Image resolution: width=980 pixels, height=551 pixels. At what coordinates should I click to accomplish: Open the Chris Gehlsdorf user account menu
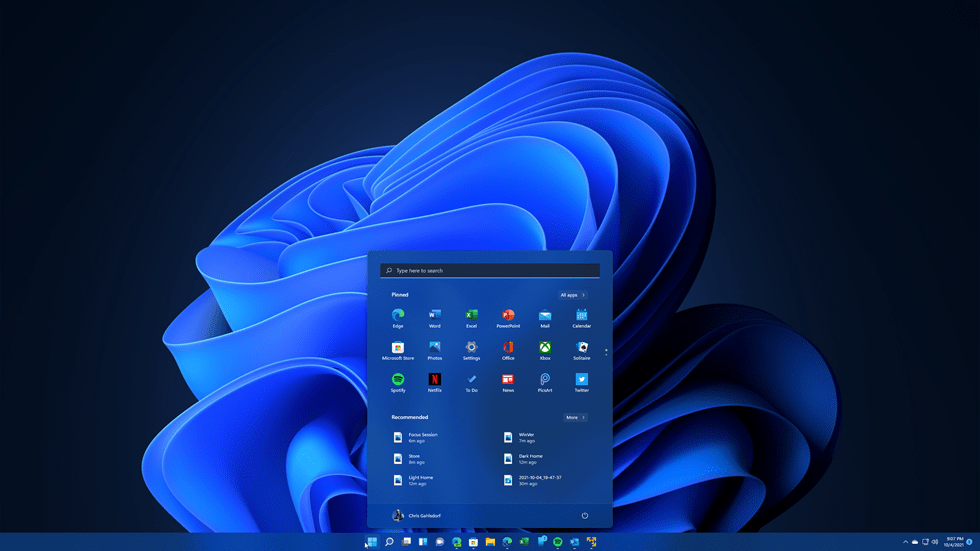416,515
